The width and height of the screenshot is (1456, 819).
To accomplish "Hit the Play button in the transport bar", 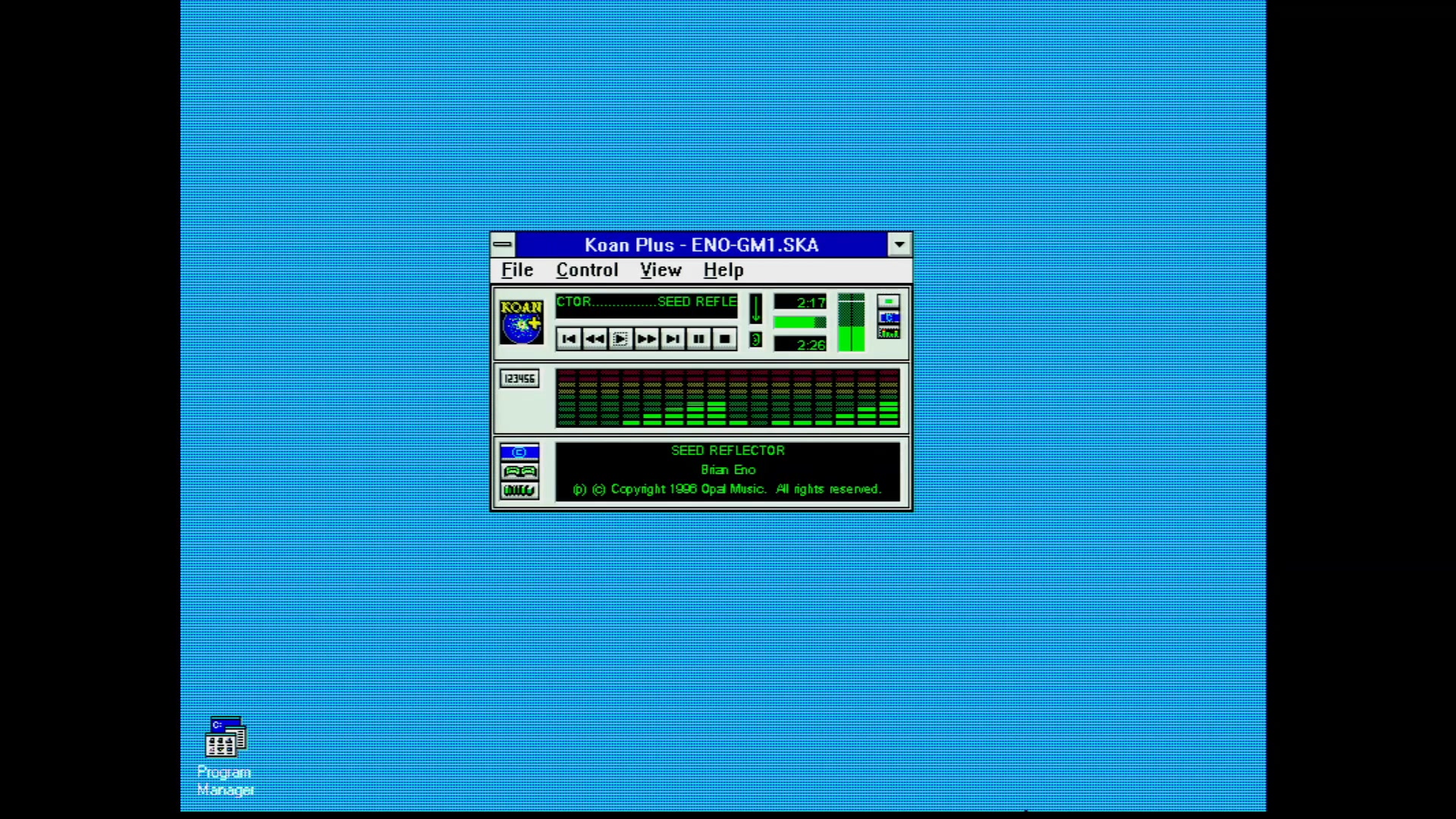I will tap(620, 339).
